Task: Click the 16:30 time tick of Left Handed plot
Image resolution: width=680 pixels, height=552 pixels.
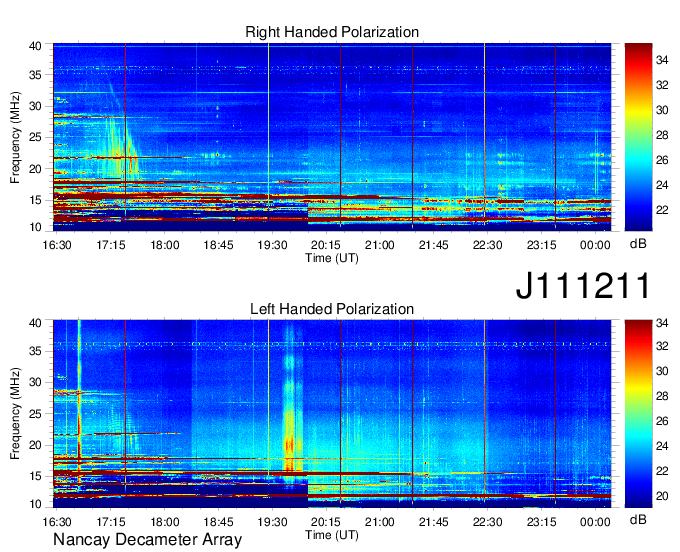Action: coord(57,522)
